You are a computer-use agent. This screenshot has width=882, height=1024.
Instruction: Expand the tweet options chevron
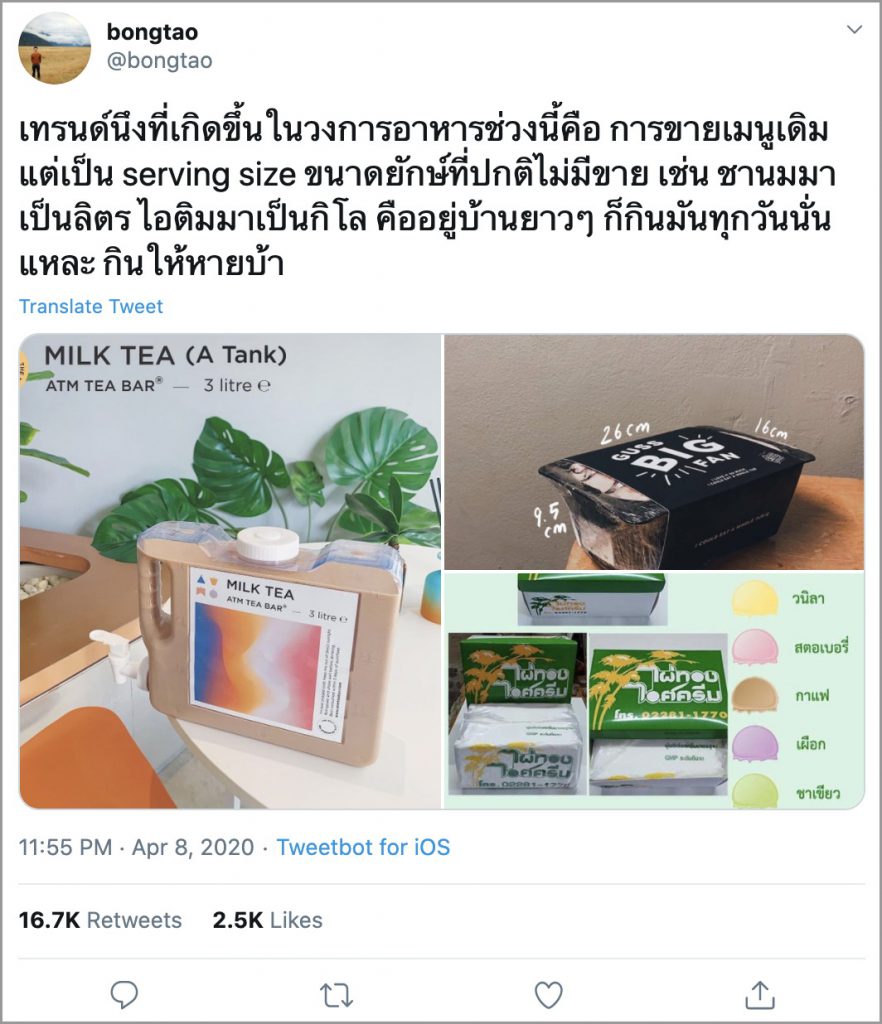coord(855,29)
